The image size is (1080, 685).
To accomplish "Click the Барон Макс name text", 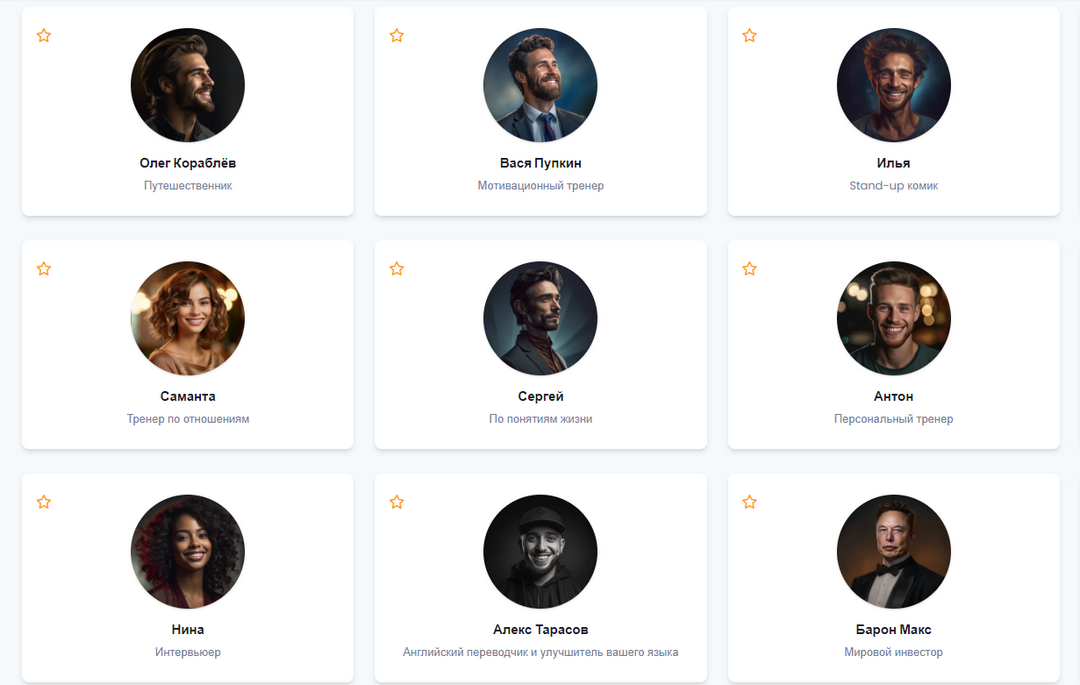I will (x=893, y=629).
